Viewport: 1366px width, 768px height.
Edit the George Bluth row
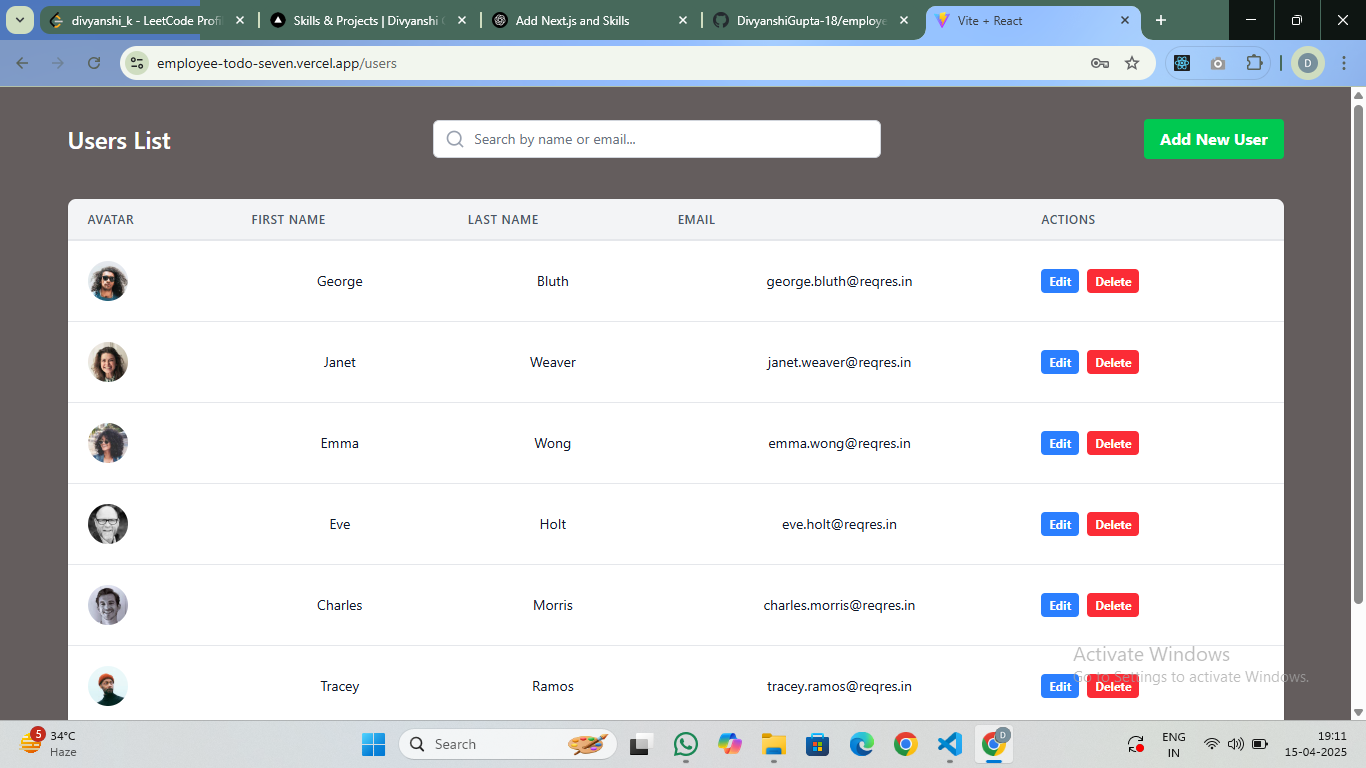(x=1060, y=281)
